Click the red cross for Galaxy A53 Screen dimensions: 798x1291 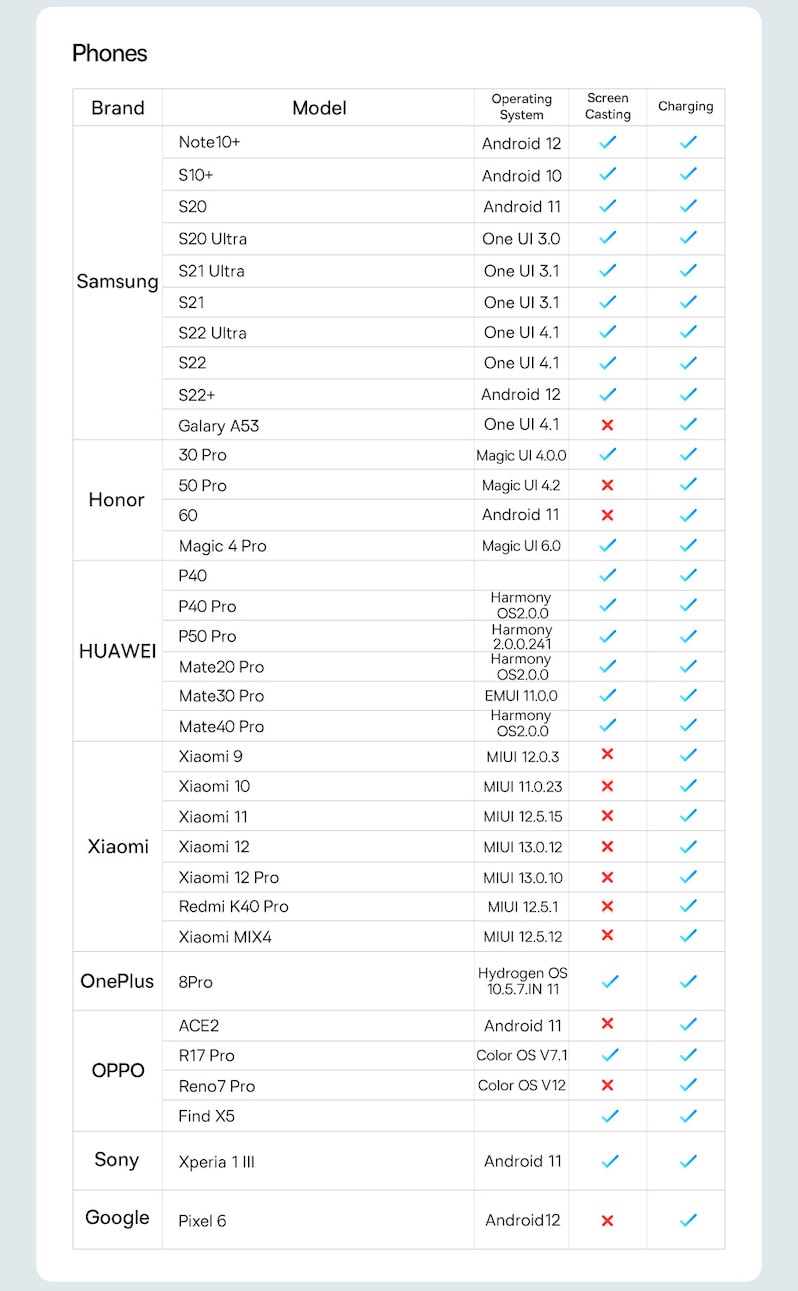coord(607,425)
